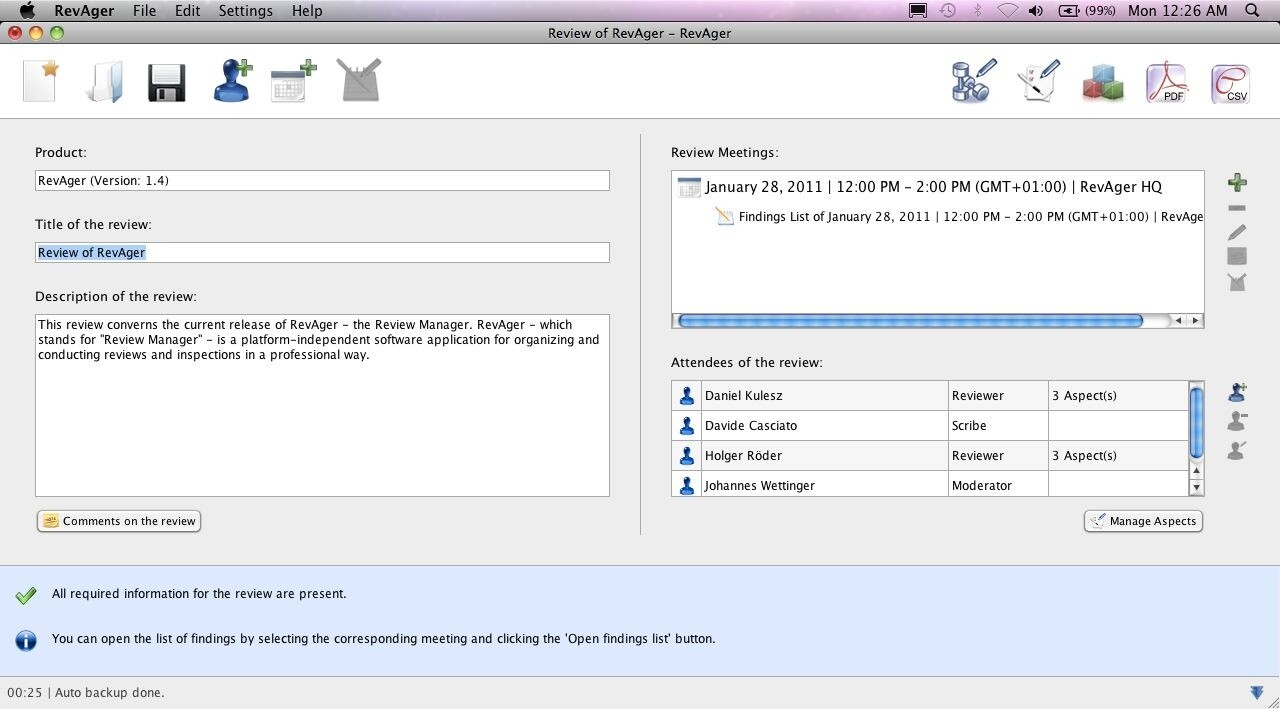The height and width of the screenshot is (709, 1280).
Task: Select the Findings List of January 28 entry
Action: coord(970,217)
